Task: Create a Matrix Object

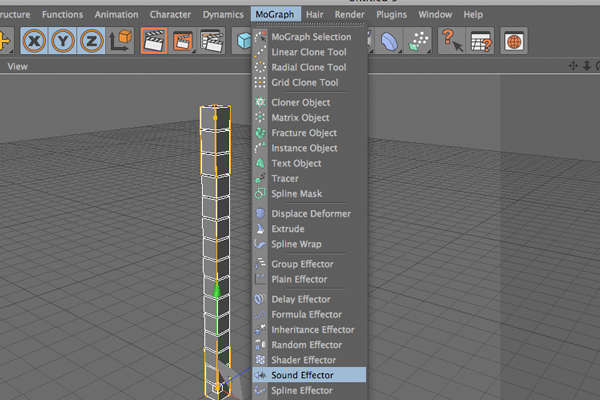Action: (310, 118)
